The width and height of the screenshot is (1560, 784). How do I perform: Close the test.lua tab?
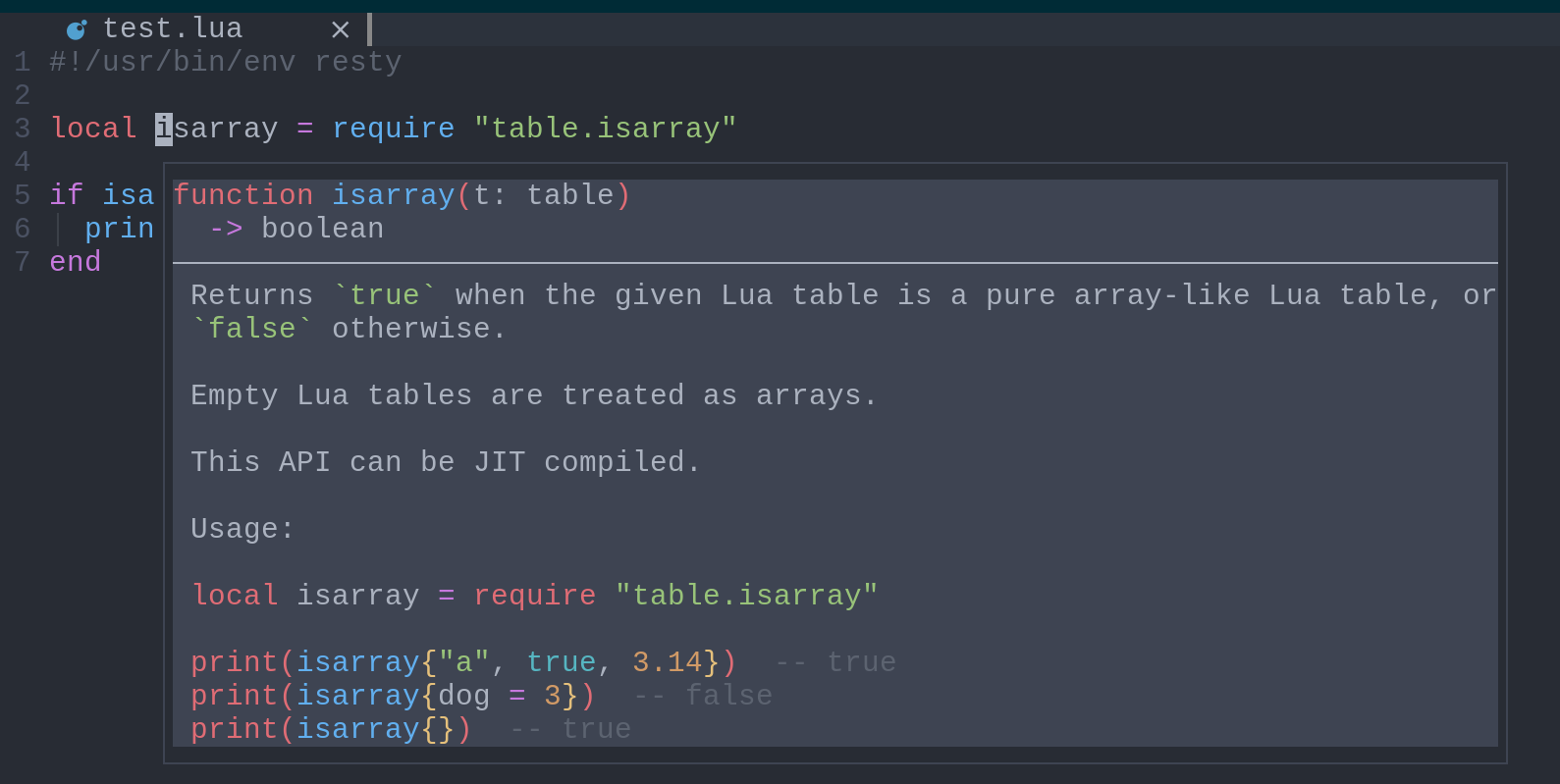pos(341,29)
